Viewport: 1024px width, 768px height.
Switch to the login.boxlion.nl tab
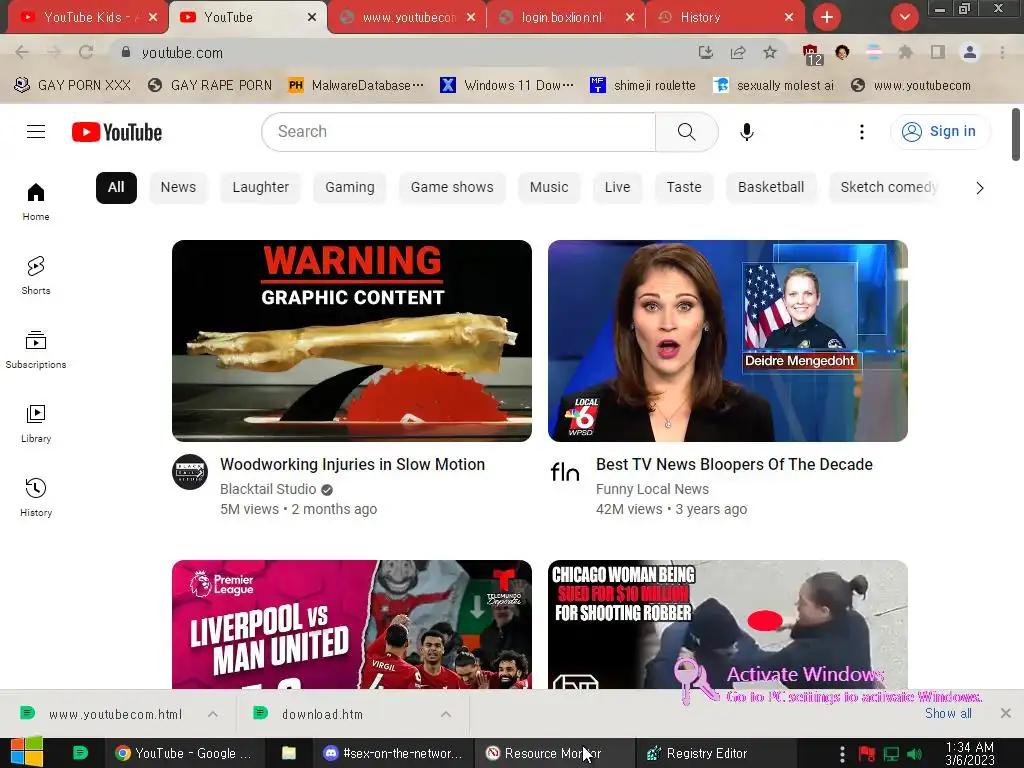pos(566,17)
